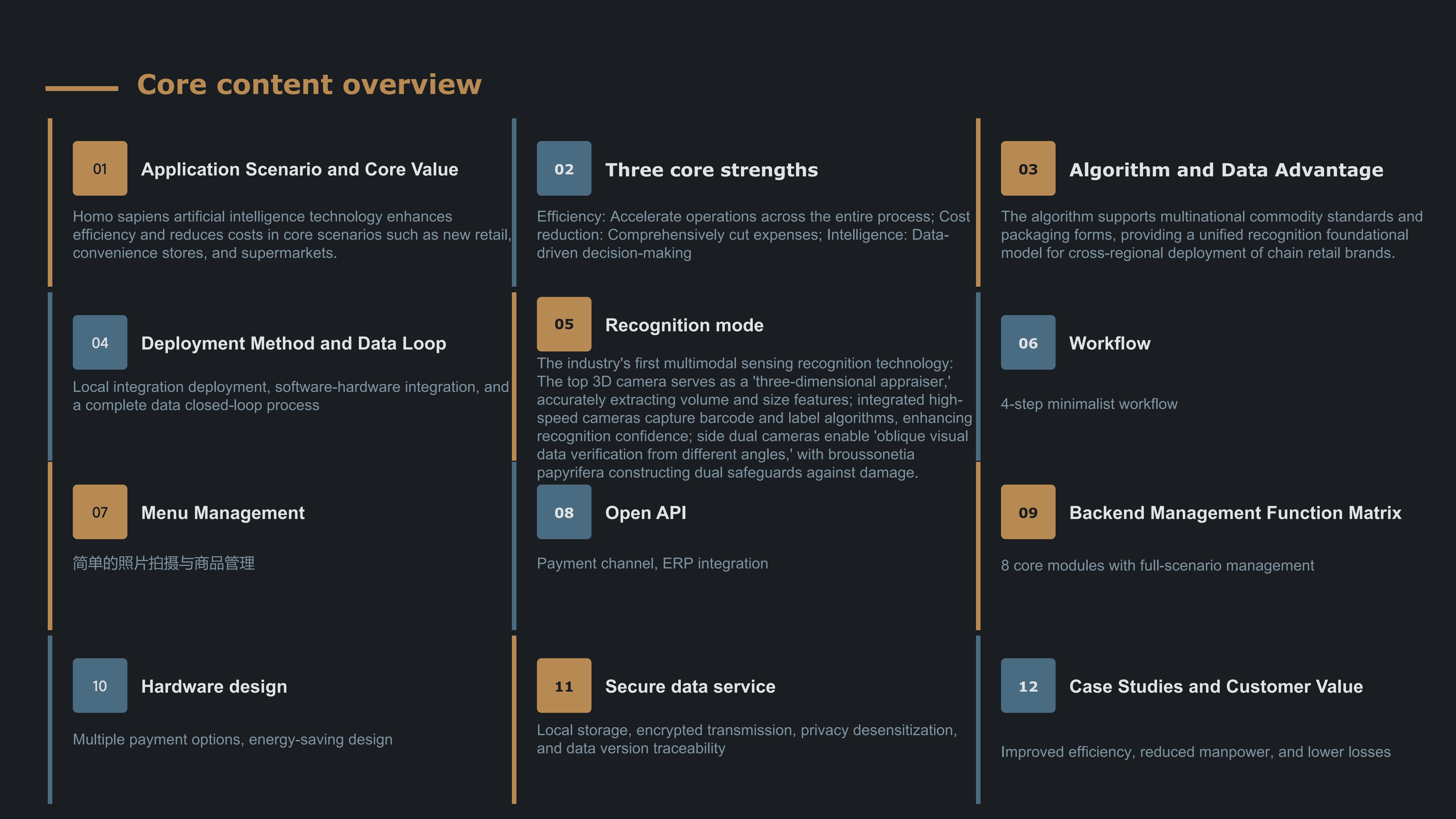Click the 01 number badge
The image size is (1456, 819).
point(100,168)
